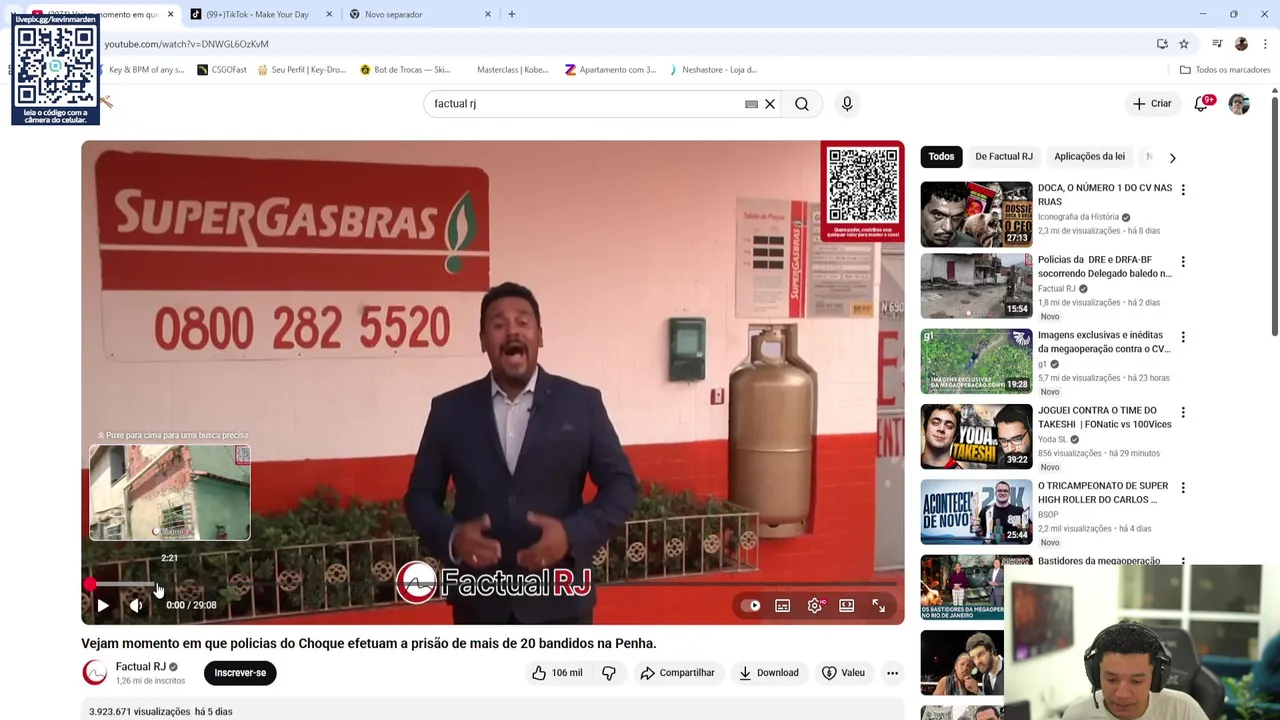
Task: Dislike the video
Action: [609, 673]
